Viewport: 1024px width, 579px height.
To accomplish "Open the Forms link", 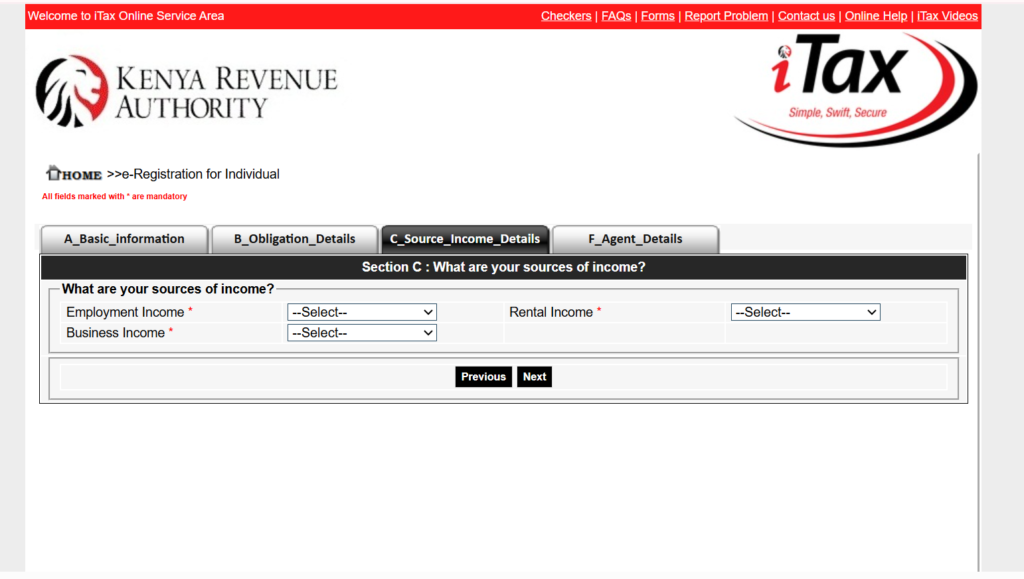I will (657, 15).
